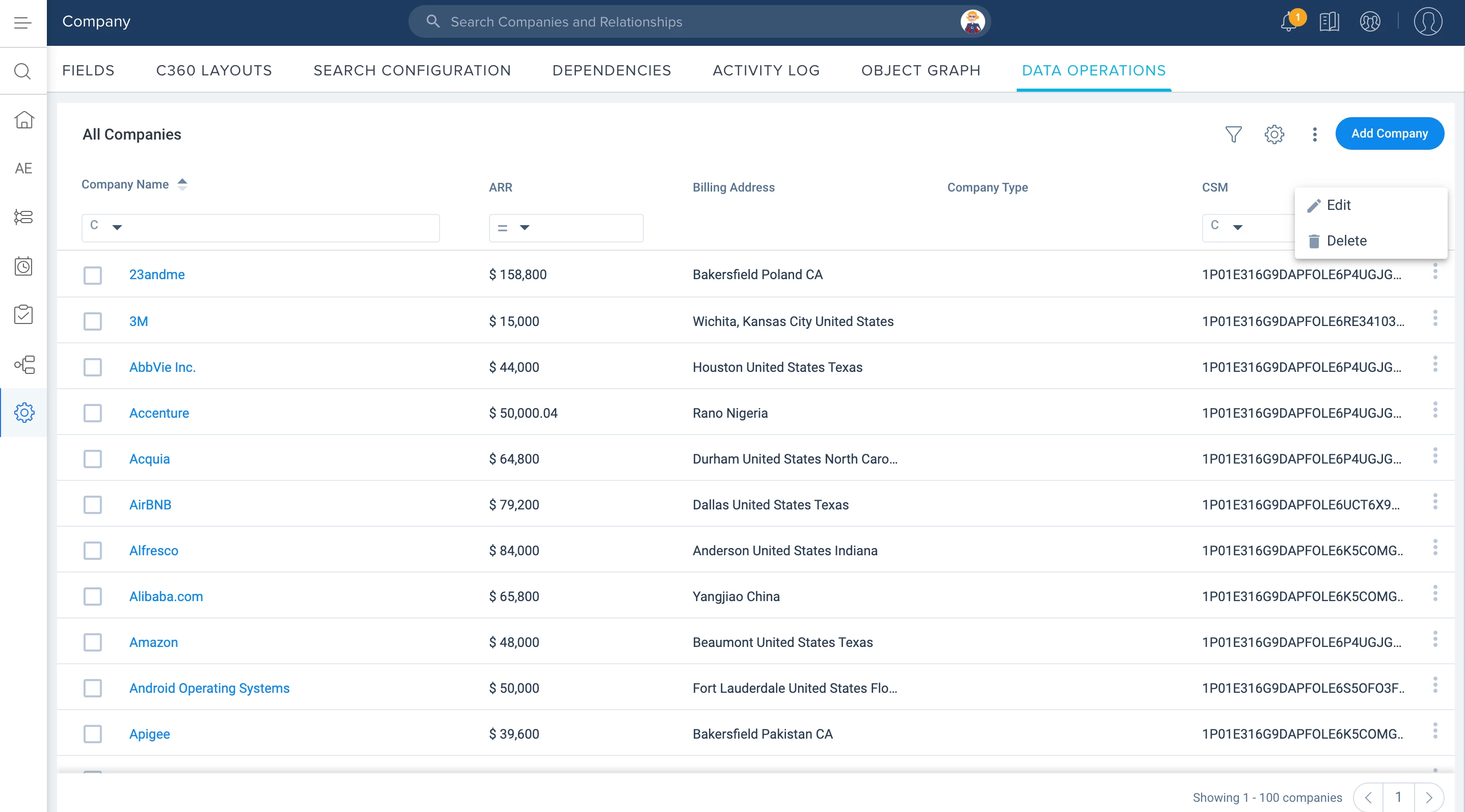The width and height of the screenshot is (1465, 812).
Task: Open the SEARCH CONFIGURATION tab
Action: [412, 70]
